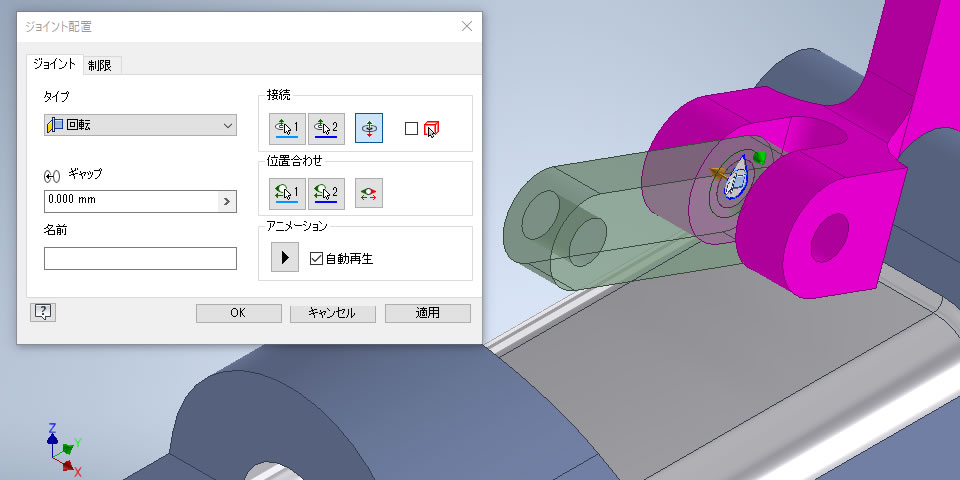The height and width of the screenshot is (480, 960).
Task: Click the green arrow glyph on the model
Action: [x=759, y=158]
